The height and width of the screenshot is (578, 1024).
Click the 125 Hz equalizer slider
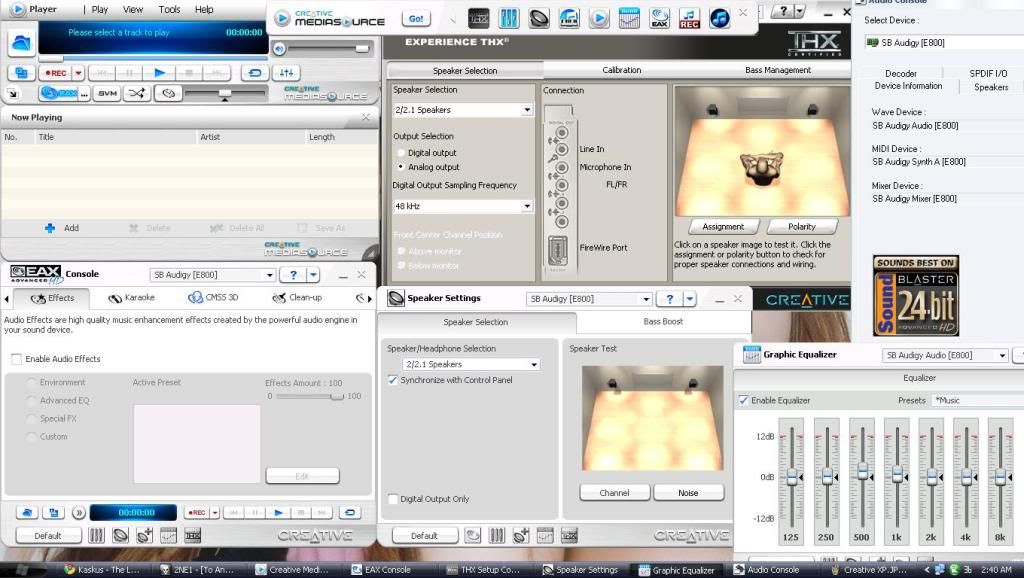[x=792, y=477]
